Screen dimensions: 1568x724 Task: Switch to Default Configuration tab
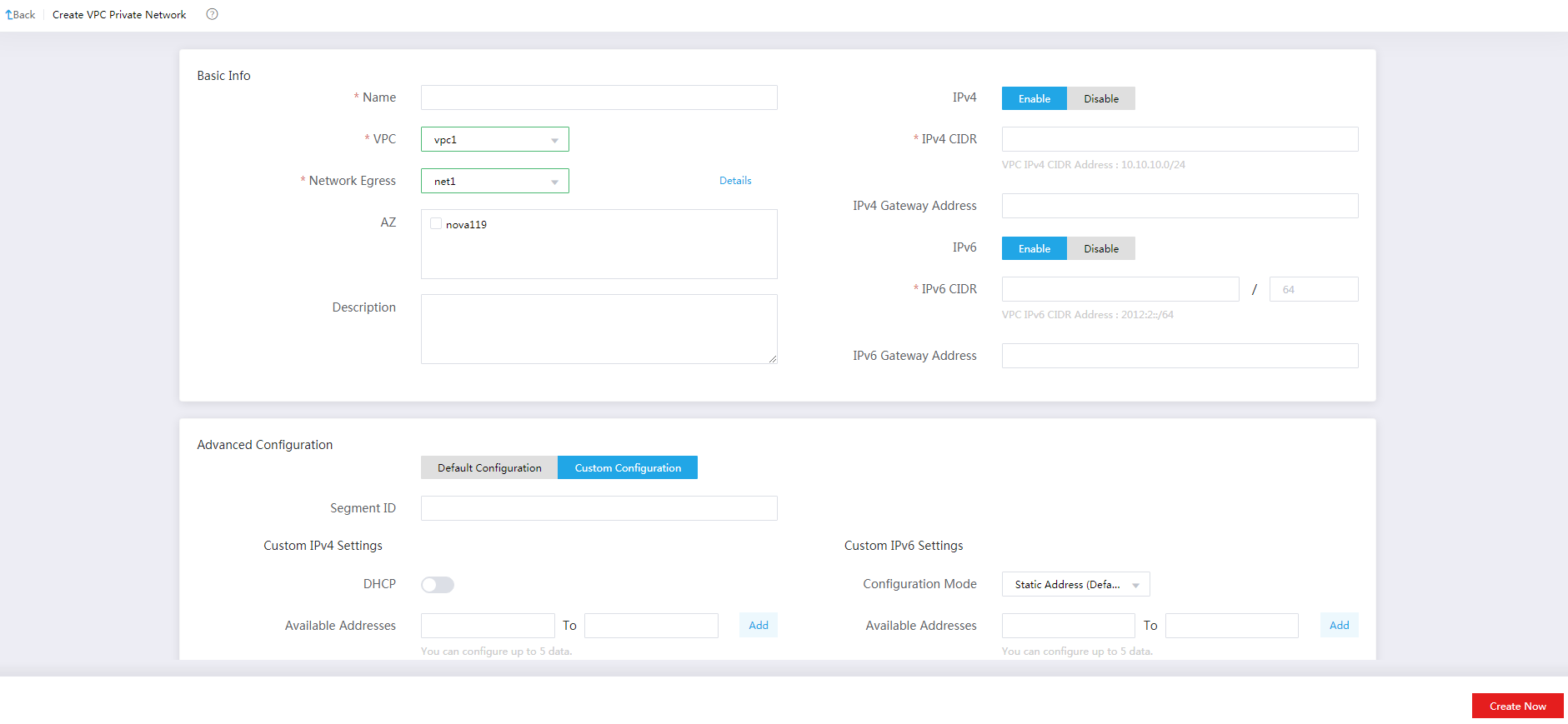[x=489, y=467]
